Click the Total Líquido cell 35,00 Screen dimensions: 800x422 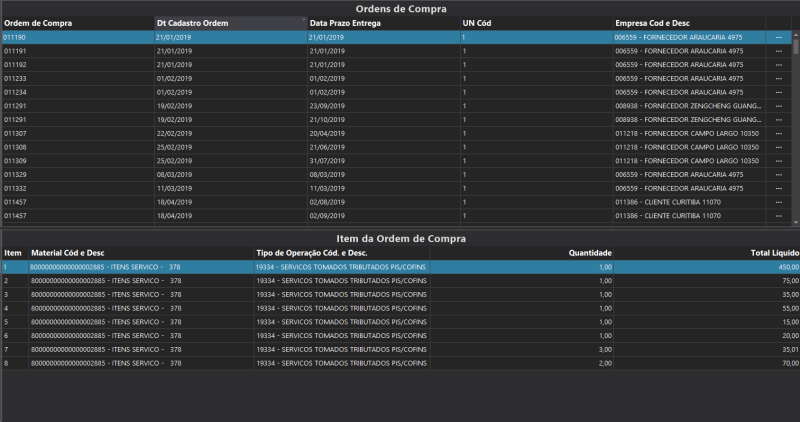click(707, 295)
